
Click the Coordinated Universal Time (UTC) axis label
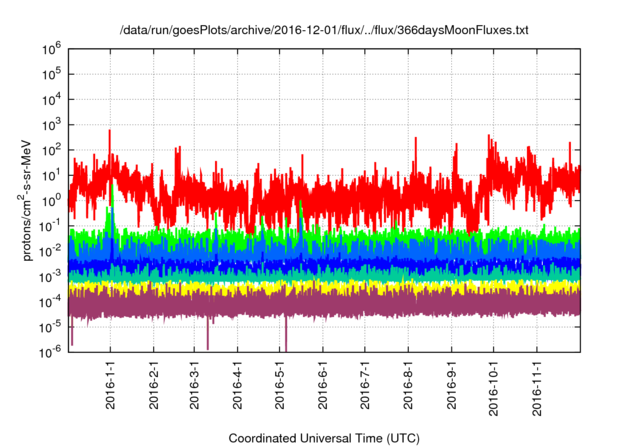click(326, 438)
